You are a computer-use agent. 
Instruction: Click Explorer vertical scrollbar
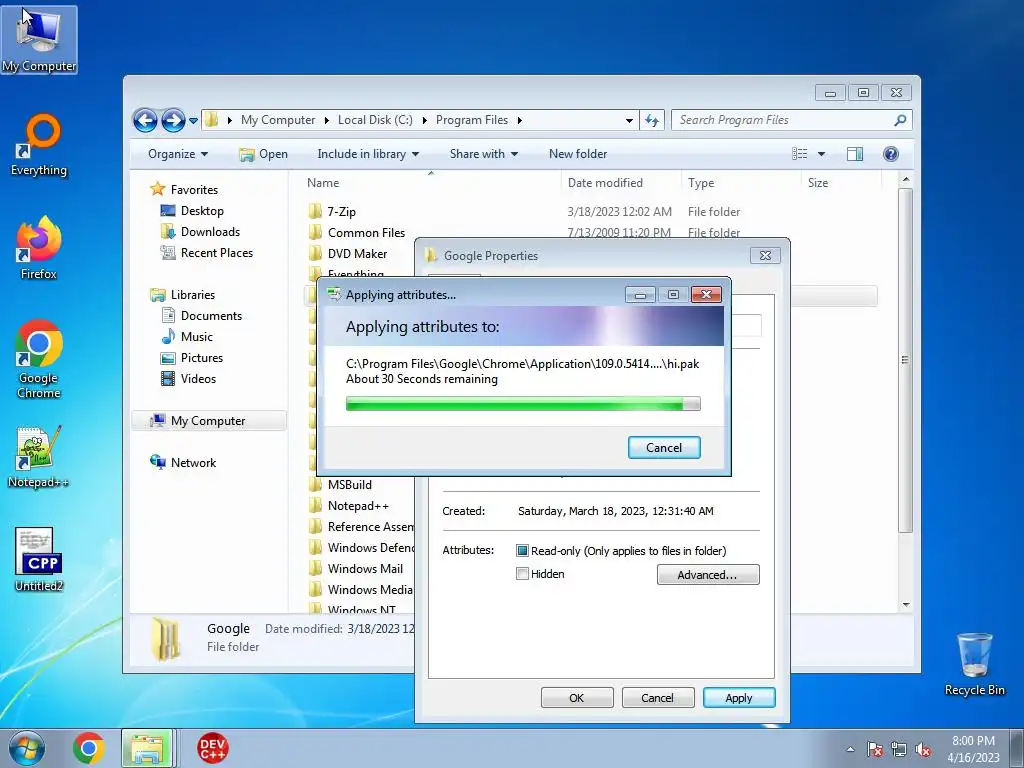(905, 360)
